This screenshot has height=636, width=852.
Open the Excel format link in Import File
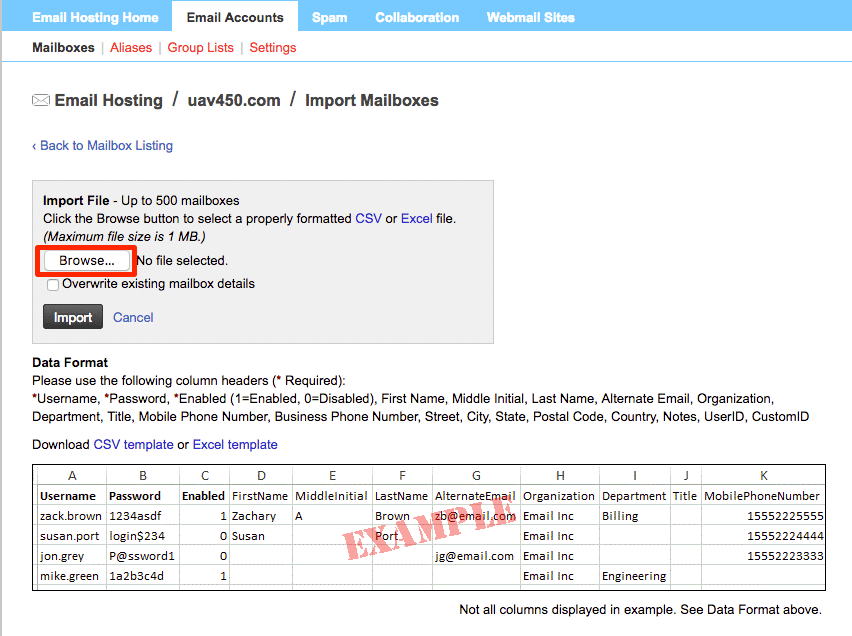click(x=416, y=218)
